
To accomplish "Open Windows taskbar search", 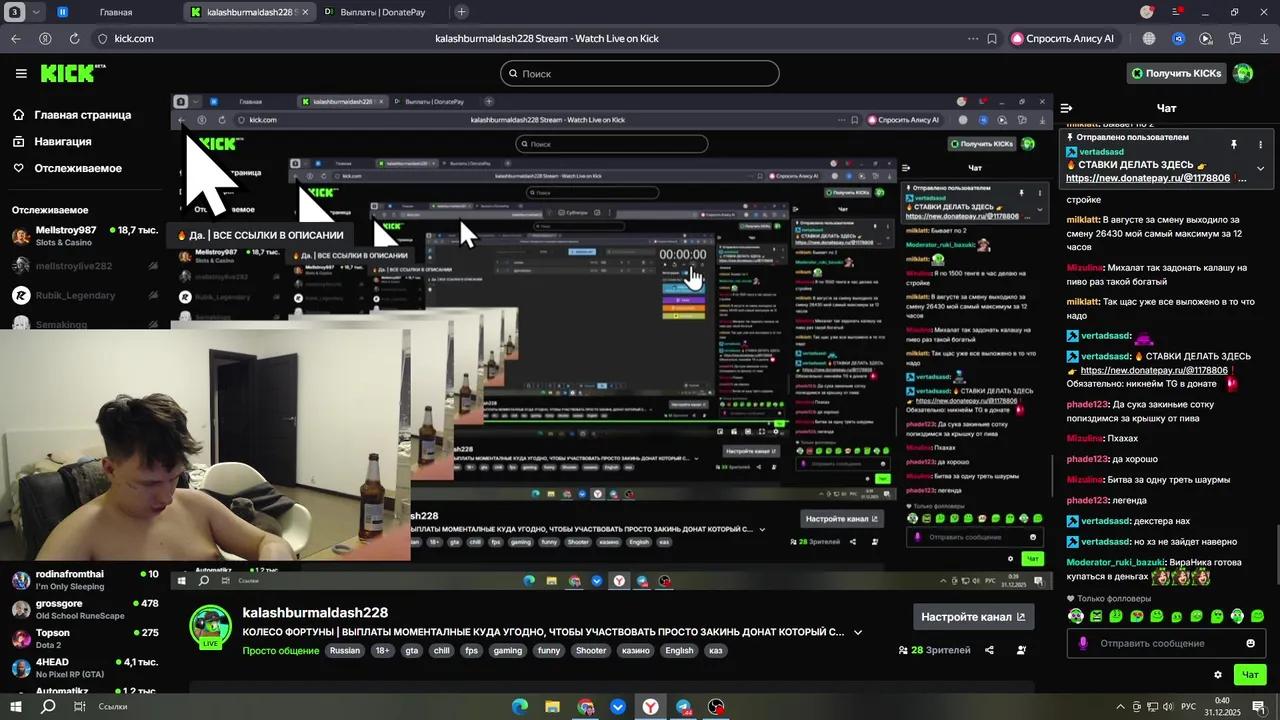I will pyautogui.click(x=48, y=706).
